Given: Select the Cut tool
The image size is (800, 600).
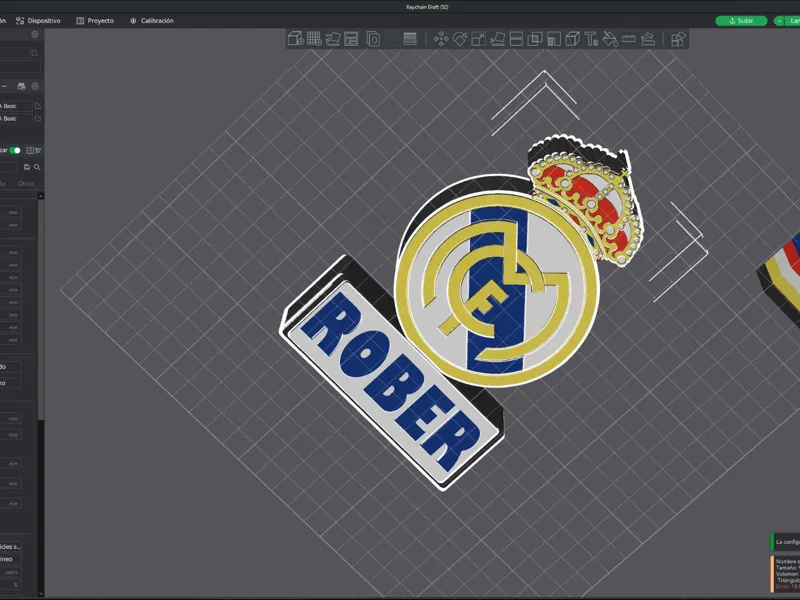Looking at the screenshot, I should point(516,39).
